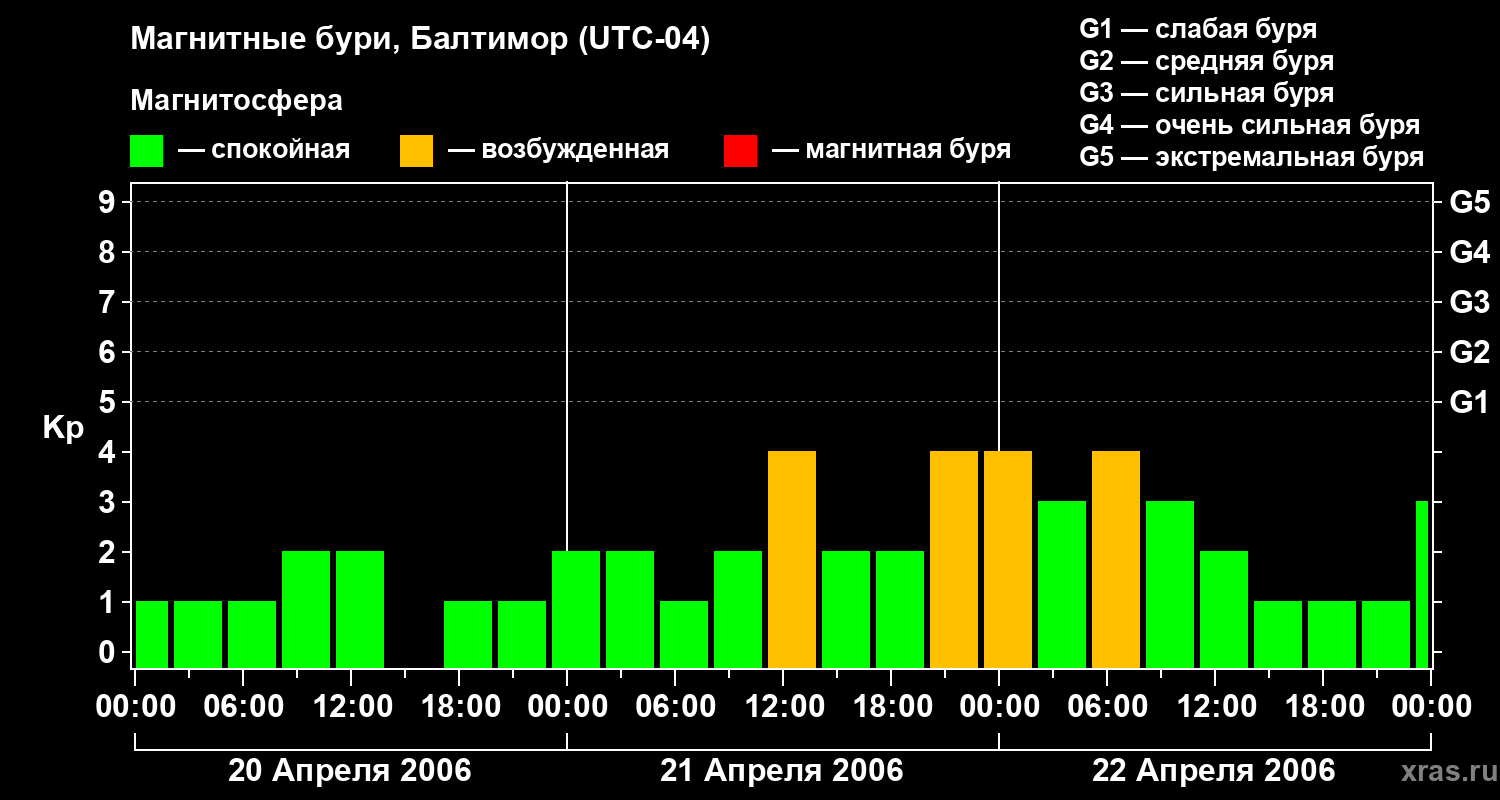1500x800 pixels.
Task: Select the orange bar at 06:00 on 22 April
Action: click(1116, 560)
